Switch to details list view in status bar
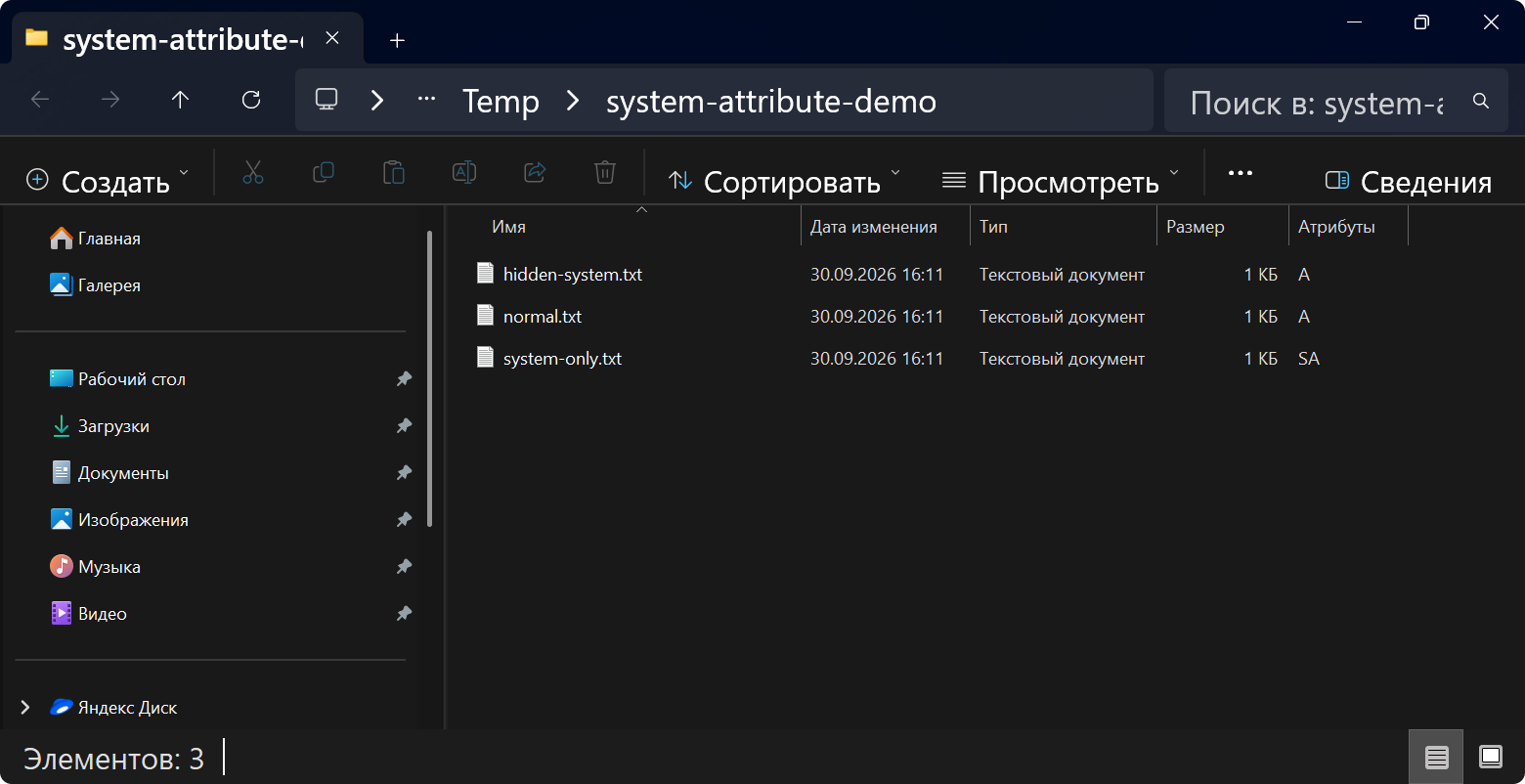The height and width of the screenshot is (784, 1525). point(1436,757)
